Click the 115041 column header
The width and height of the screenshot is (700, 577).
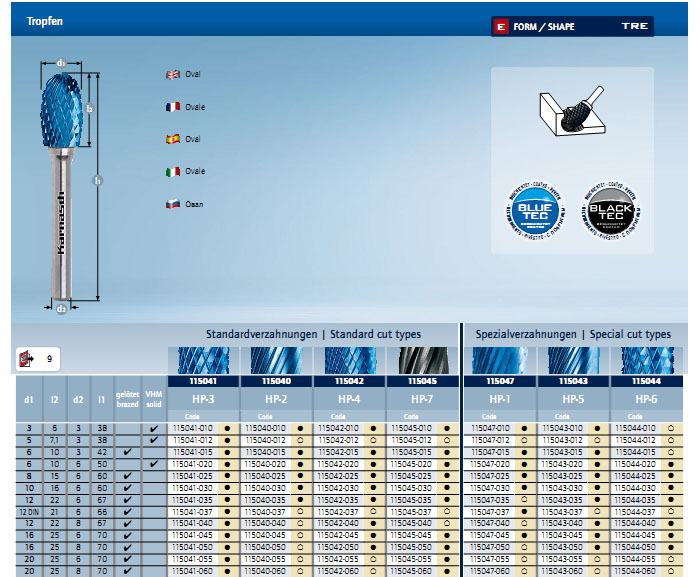pos(204,381)
